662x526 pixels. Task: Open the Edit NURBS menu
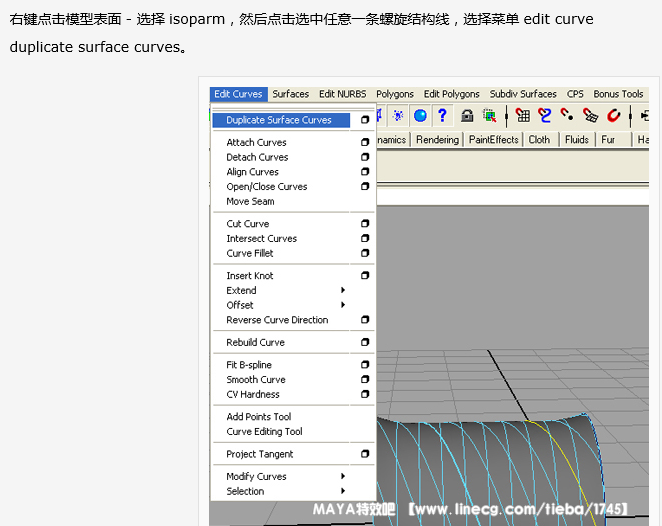pos(340,94)
